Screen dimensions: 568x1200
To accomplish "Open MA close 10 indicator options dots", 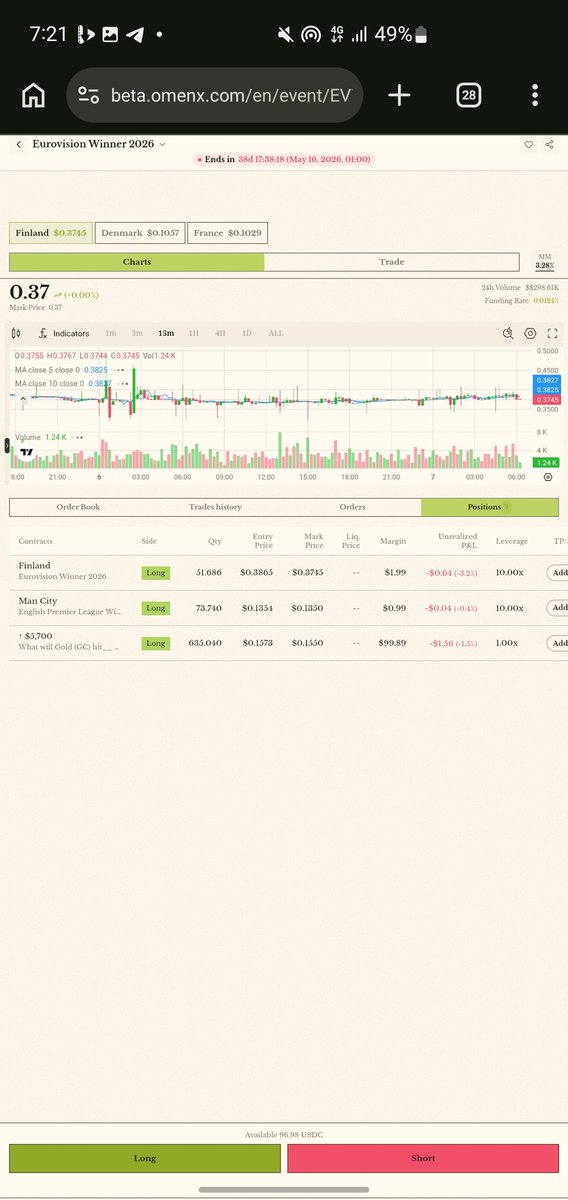I will click(124, 383).
